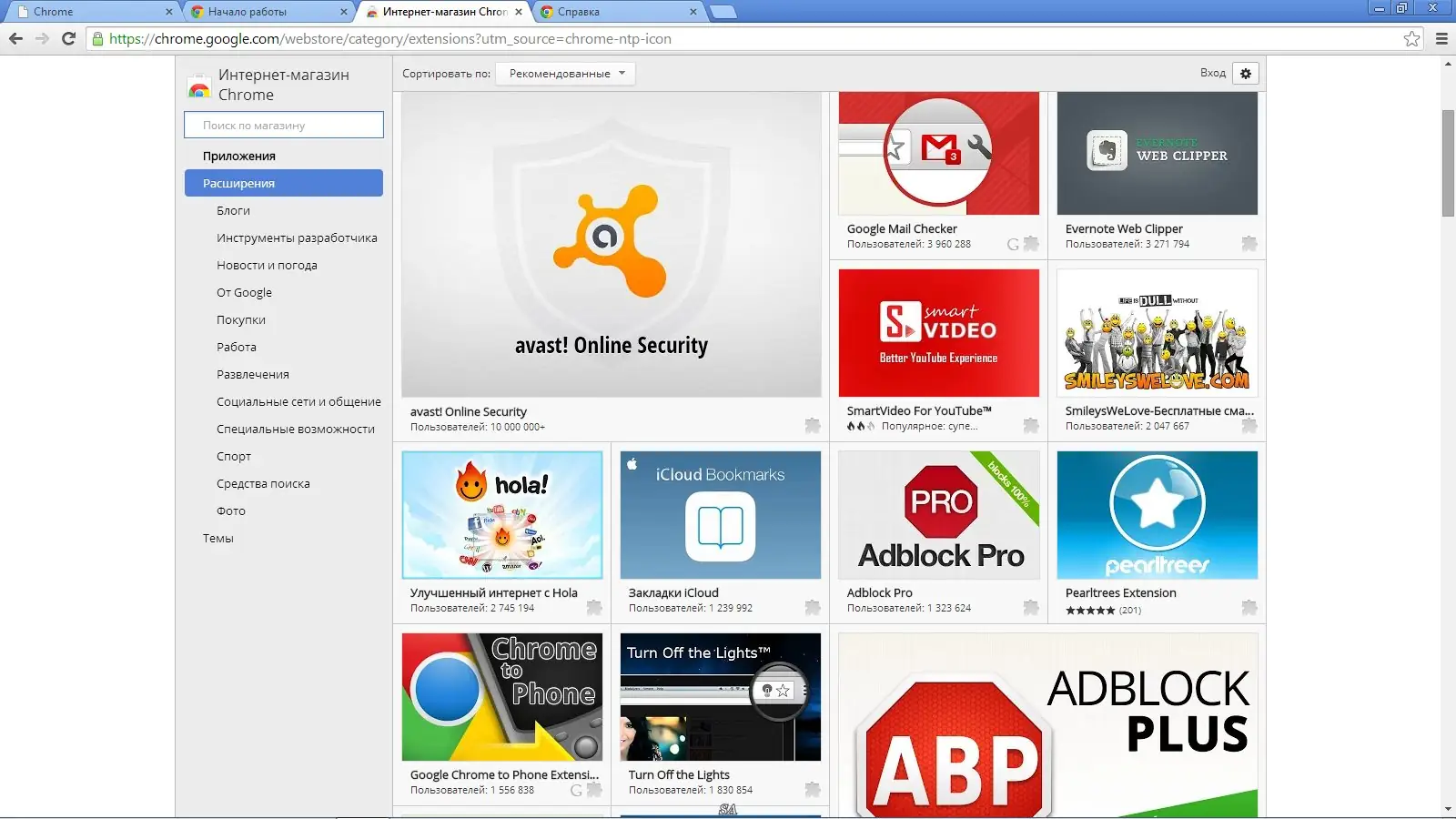Click the Chrome Web Store logo
1456x819 pixels.
coord(198,86)
